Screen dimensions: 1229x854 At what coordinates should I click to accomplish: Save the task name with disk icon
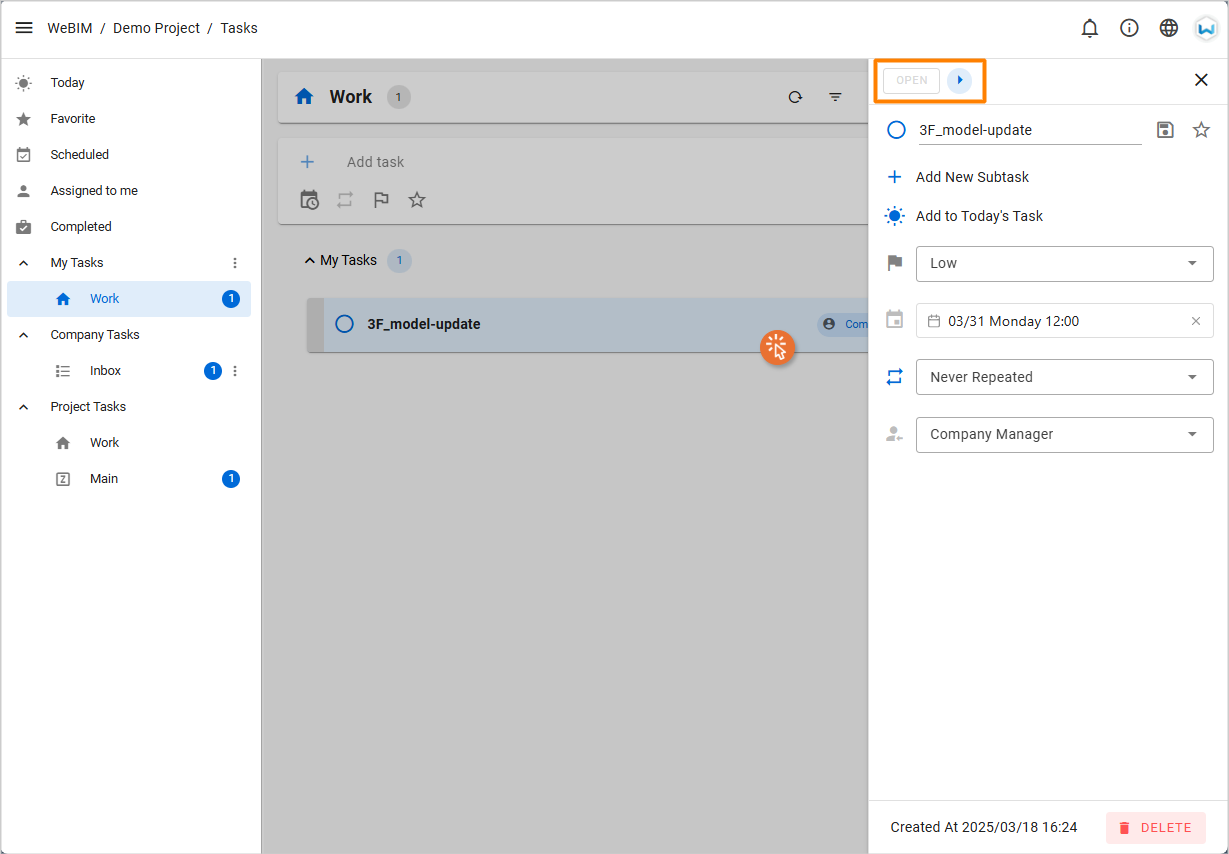tap(1165, 130)
